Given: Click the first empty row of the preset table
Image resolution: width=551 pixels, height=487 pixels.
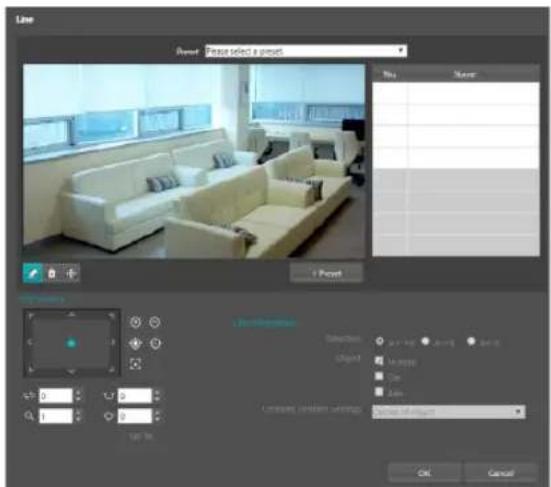Looking at the screenshot, I should pos(456,93).
